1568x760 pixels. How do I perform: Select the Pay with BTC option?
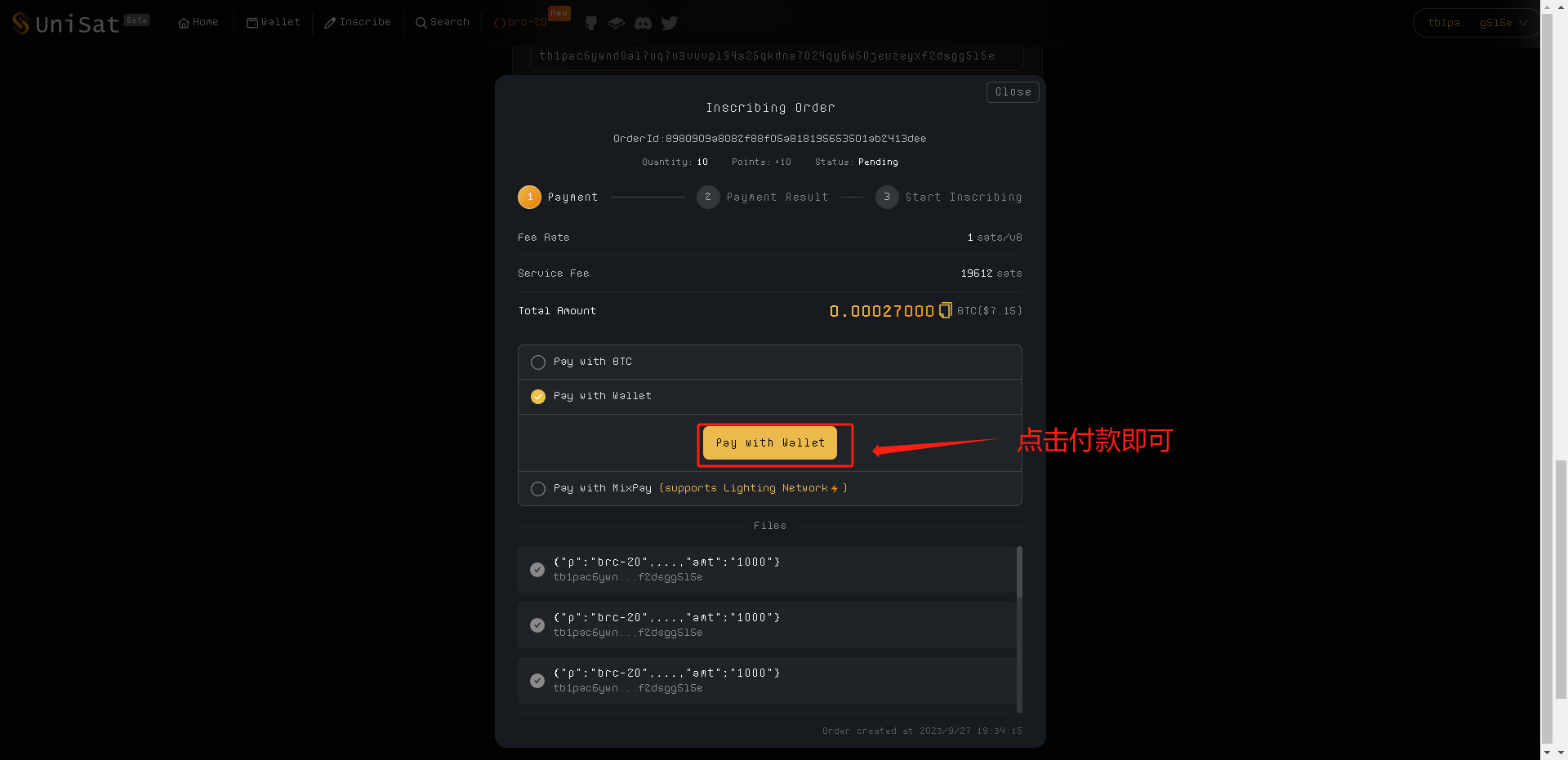coord(538,362)
